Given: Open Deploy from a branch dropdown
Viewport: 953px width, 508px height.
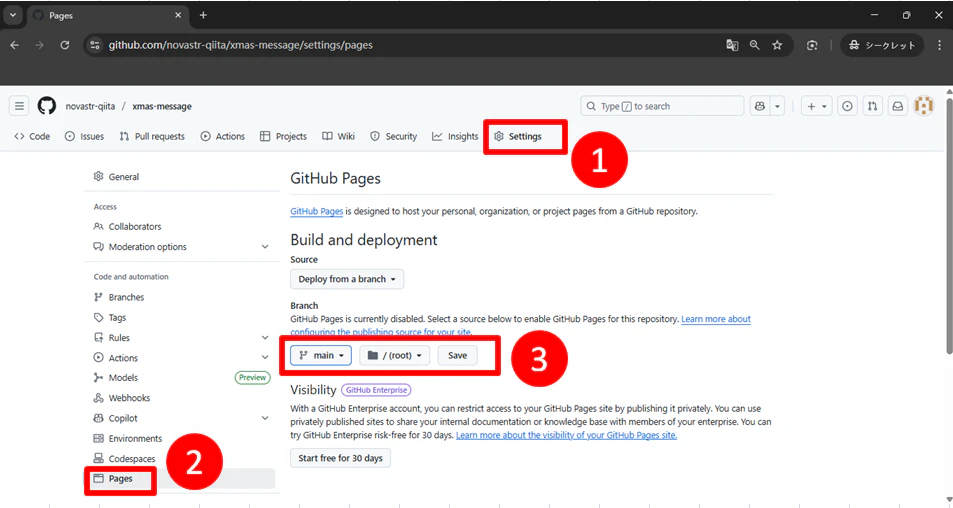Looking at the screenshot, I should [x=347, y=279].
